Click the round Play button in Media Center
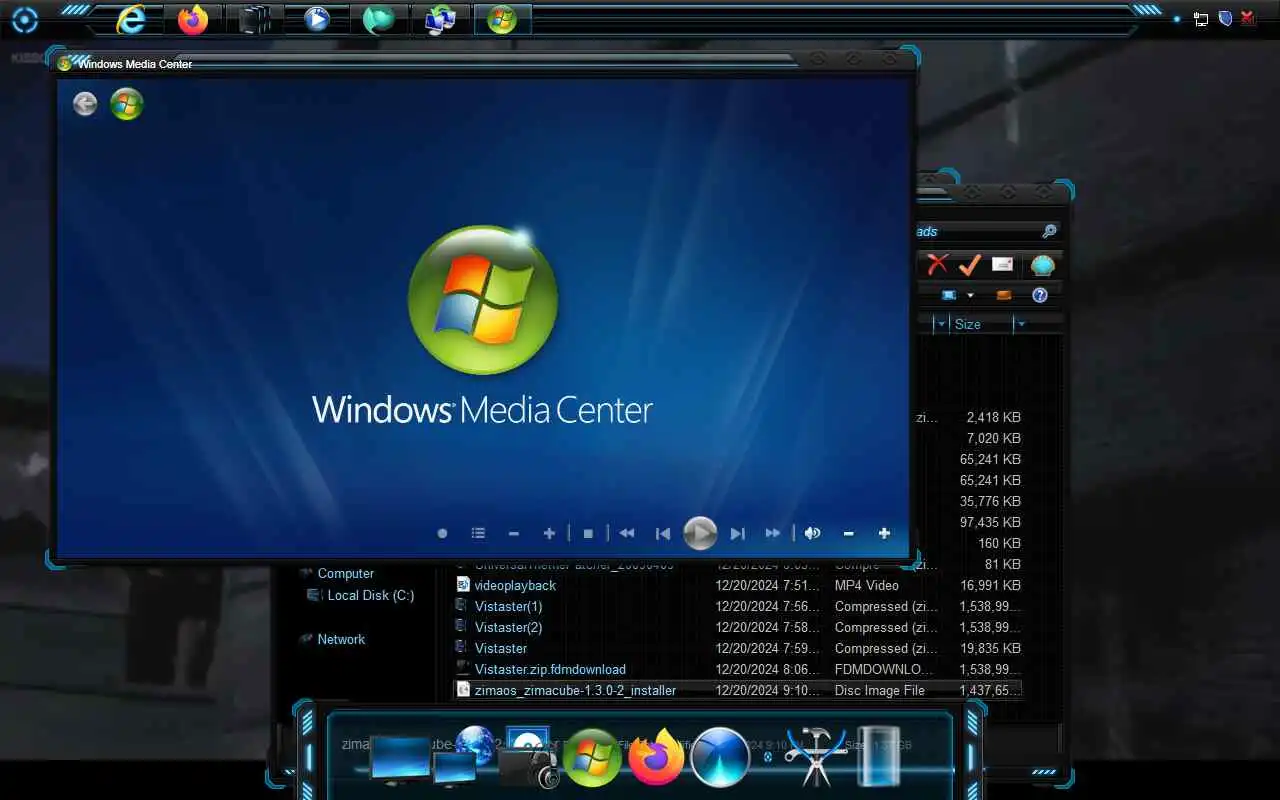 [x=700, y=533]
